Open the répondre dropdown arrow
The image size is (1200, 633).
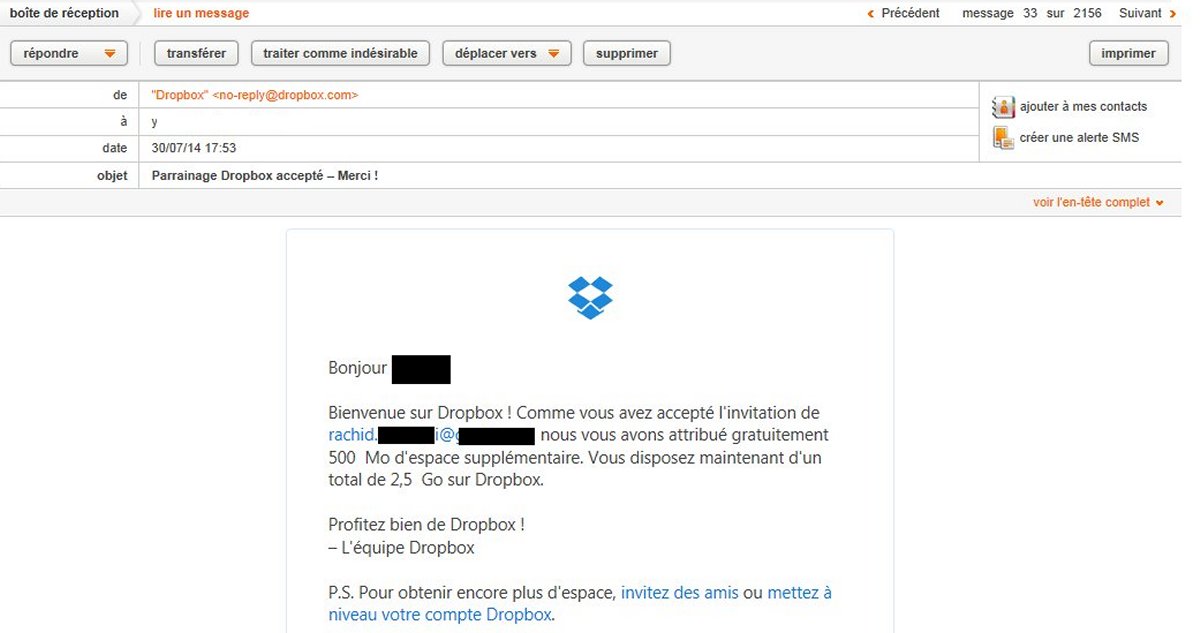pyautogui.click(x=110, y=54)
